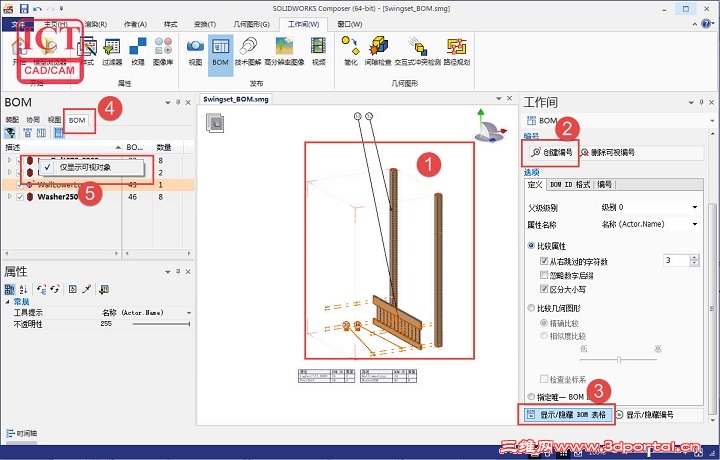Switch to the 装配 tab in left panel
This screenshot has width=720, height=460.
[12, 120]
